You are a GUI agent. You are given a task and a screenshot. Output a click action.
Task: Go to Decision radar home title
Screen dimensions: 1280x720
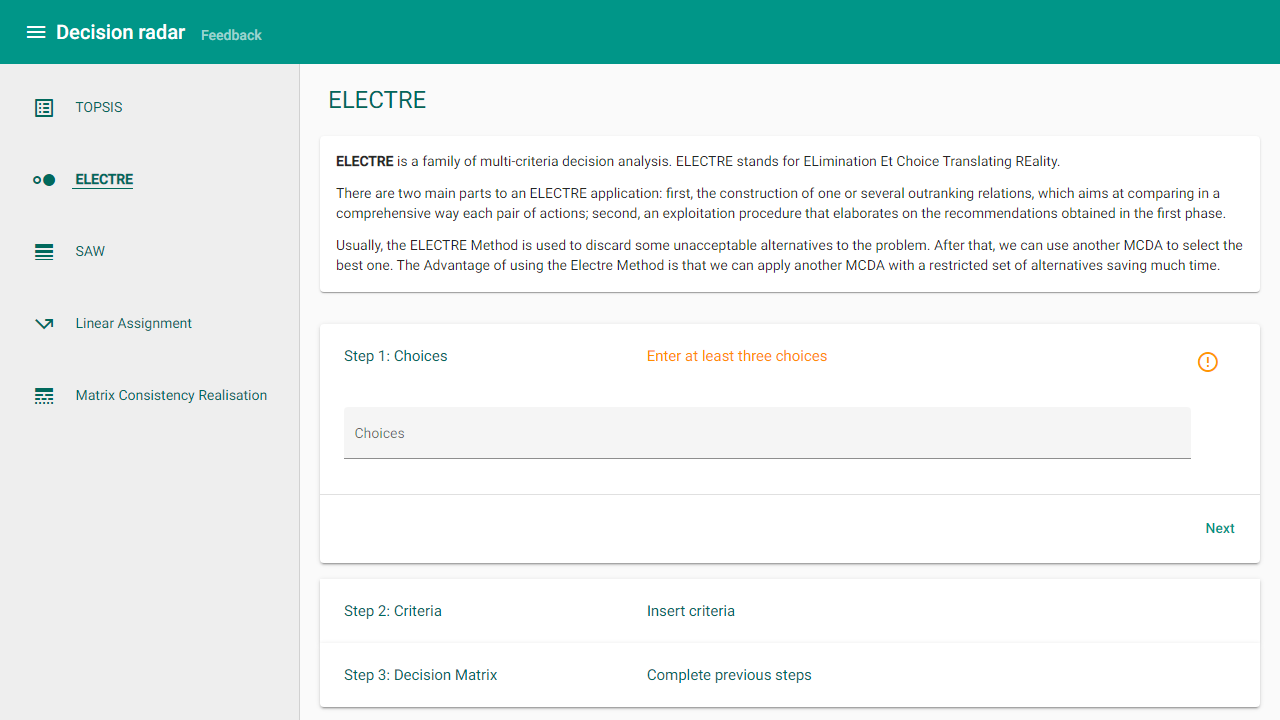[x=120, y=32]
